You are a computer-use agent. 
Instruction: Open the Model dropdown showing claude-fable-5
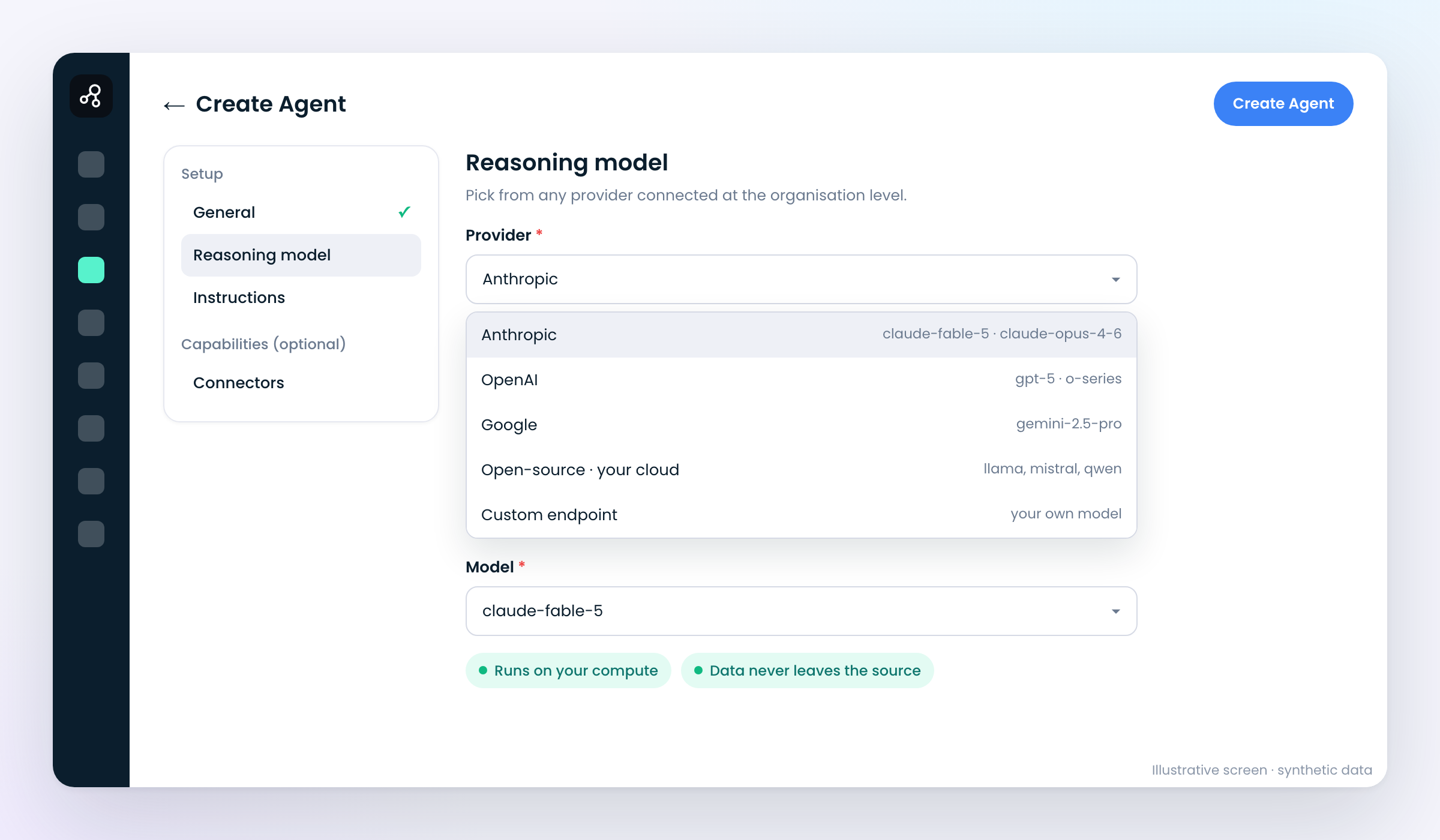click(802, 611)
